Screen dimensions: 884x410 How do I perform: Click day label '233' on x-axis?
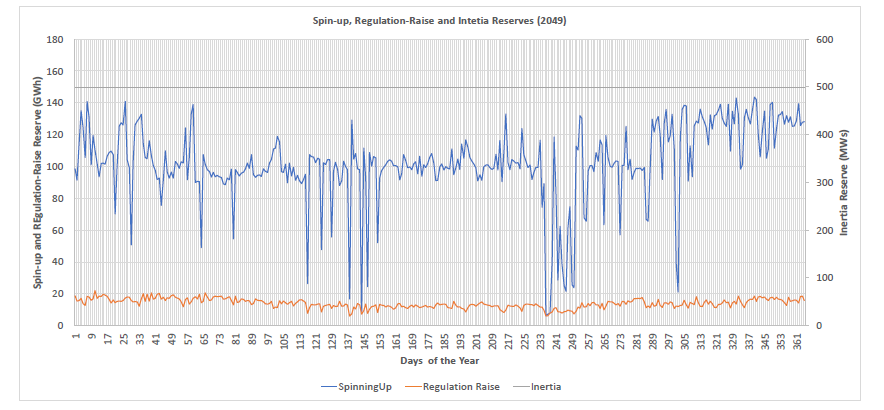click(541, 340)
